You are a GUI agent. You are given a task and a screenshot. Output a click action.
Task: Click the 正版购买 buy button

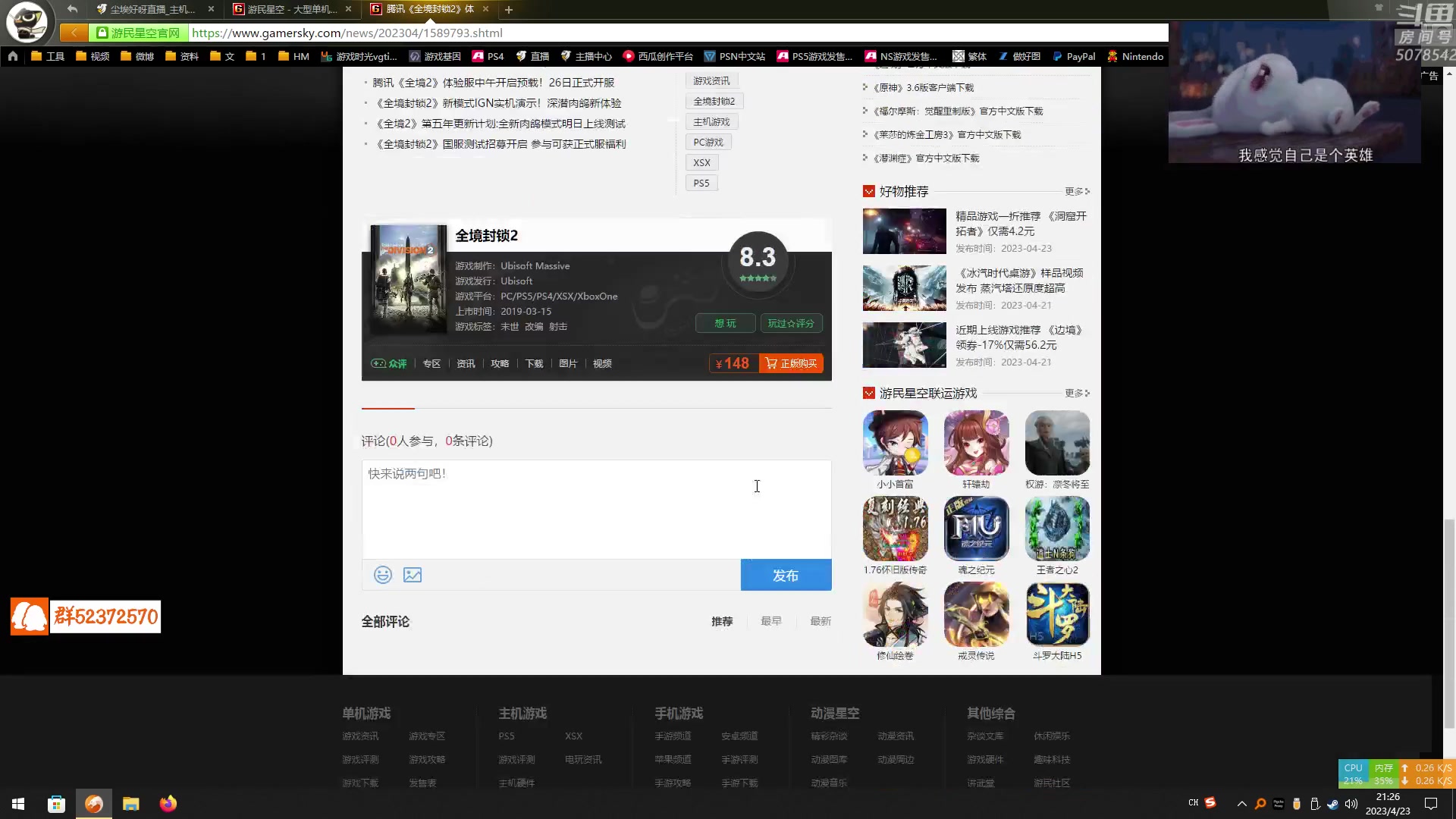pyautogui.click(x=791, y=363)
